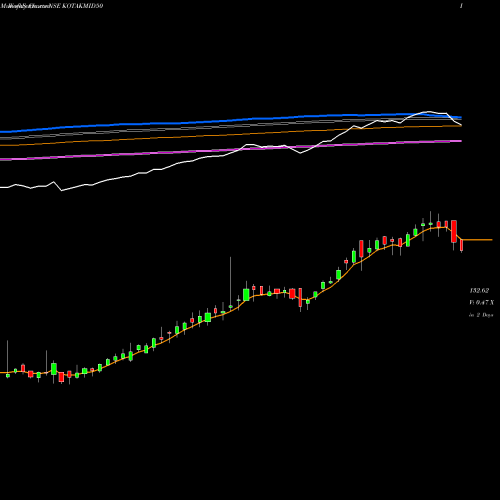Click the flat orange projection line at right end
The image size is (500, 500).
(x=477, y=240)
